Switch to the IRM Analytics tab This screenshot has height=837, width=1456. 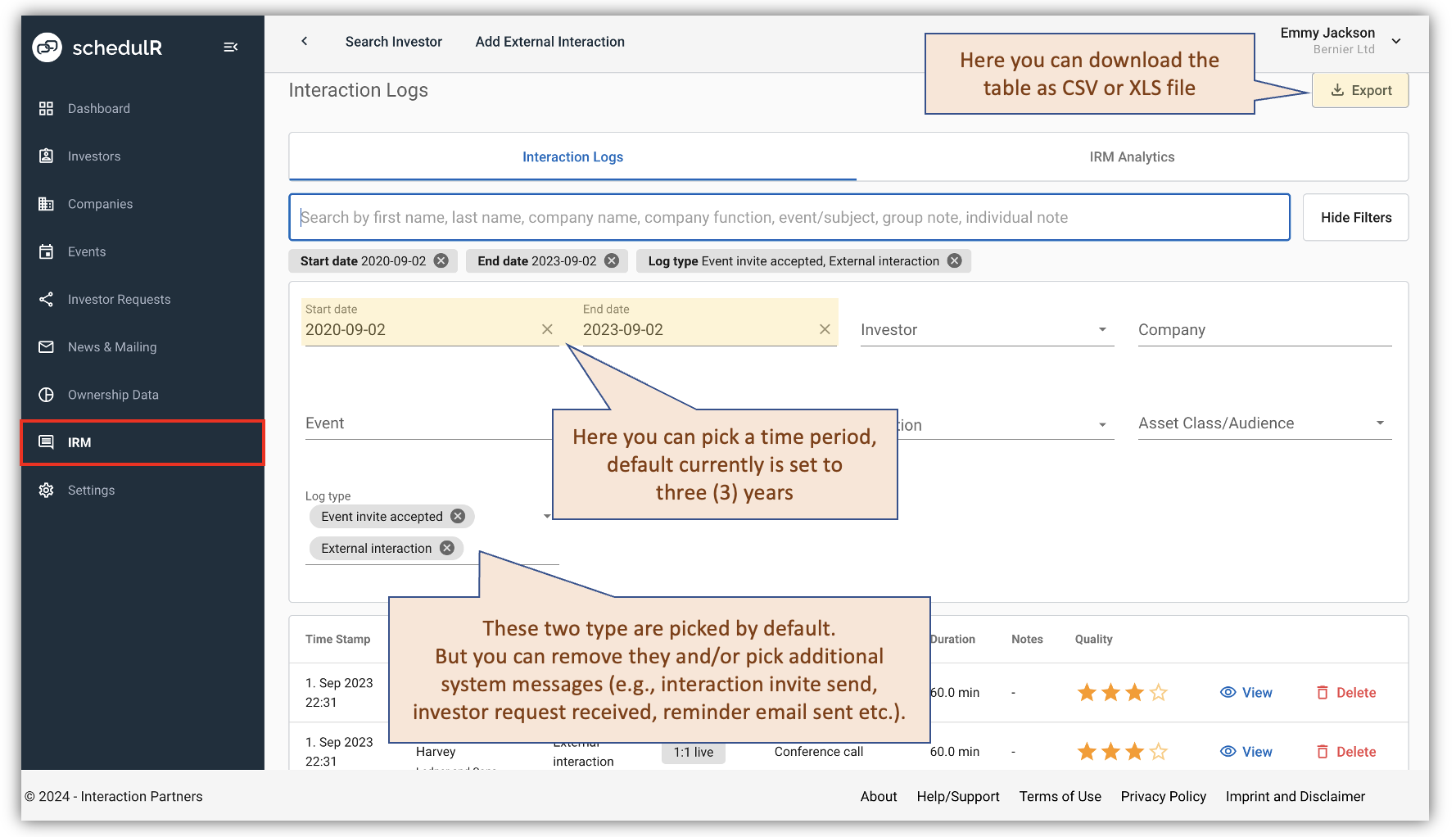pos(1132,156)
